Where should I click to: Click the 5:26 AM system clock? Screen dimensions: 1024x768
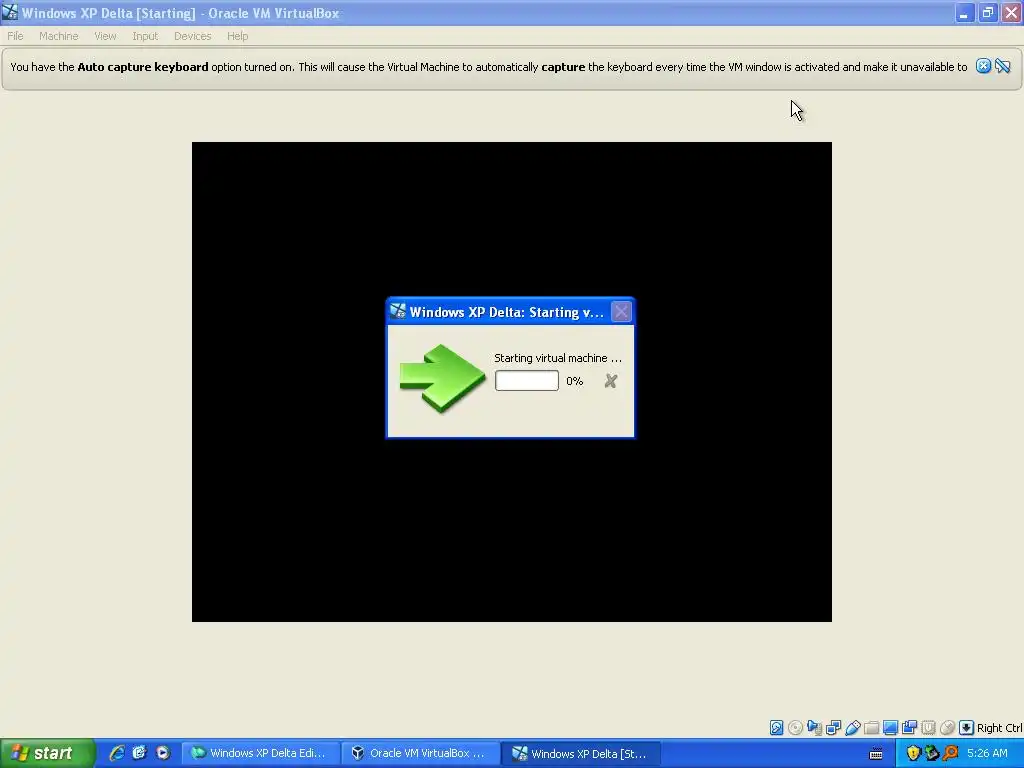pos(987,754)
